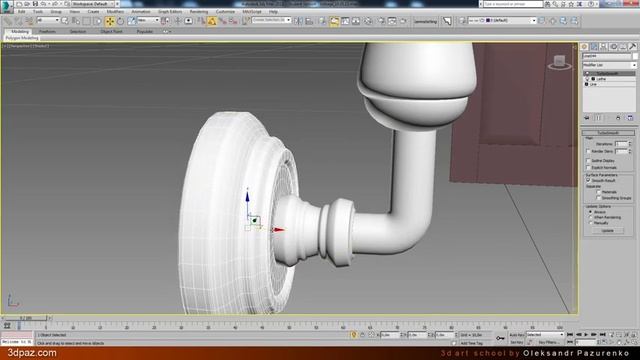Open the Modifier List dropdown

click(x=609, y=65)
